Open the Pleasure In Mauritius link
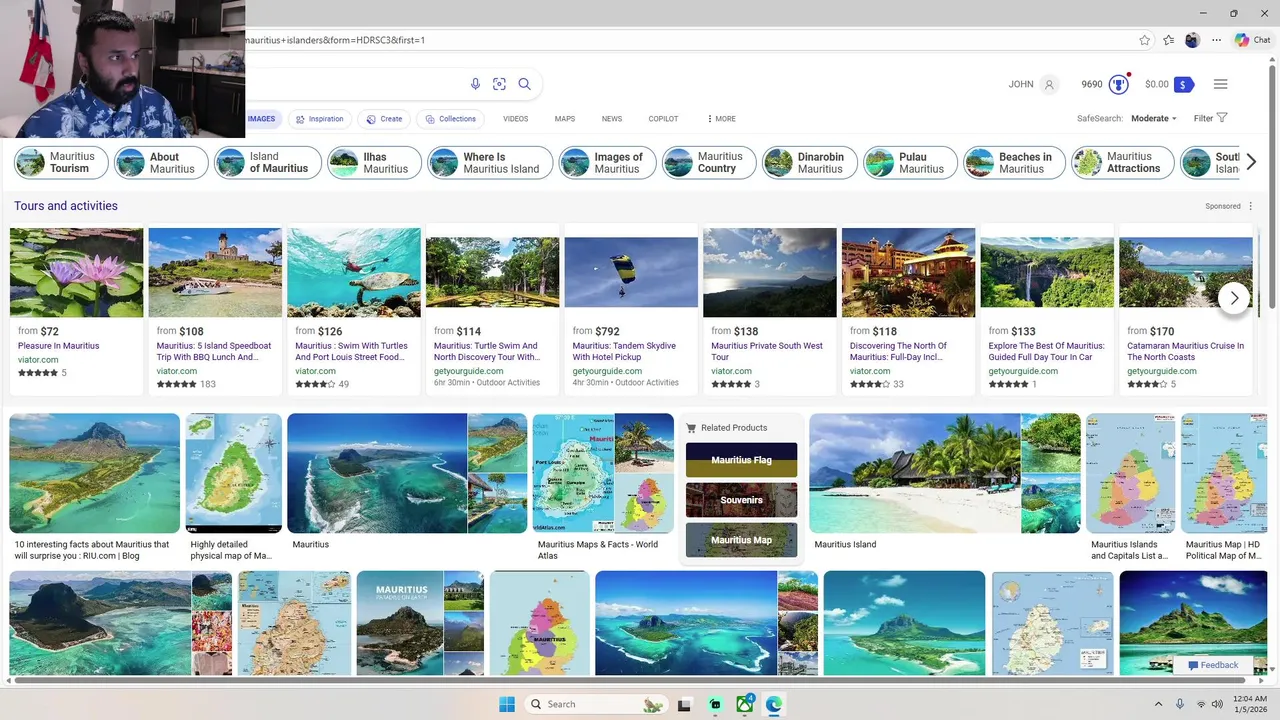The image size is (1280, 720). click(x=59, y=346)
